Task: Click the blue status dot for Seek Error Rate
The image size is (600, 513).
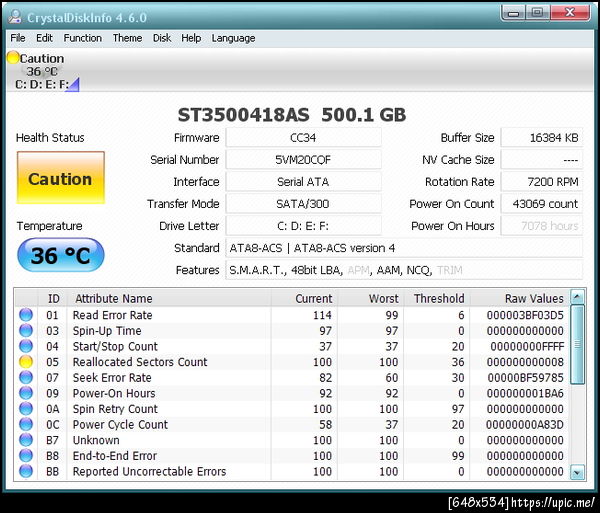Action: pos(26,378)
